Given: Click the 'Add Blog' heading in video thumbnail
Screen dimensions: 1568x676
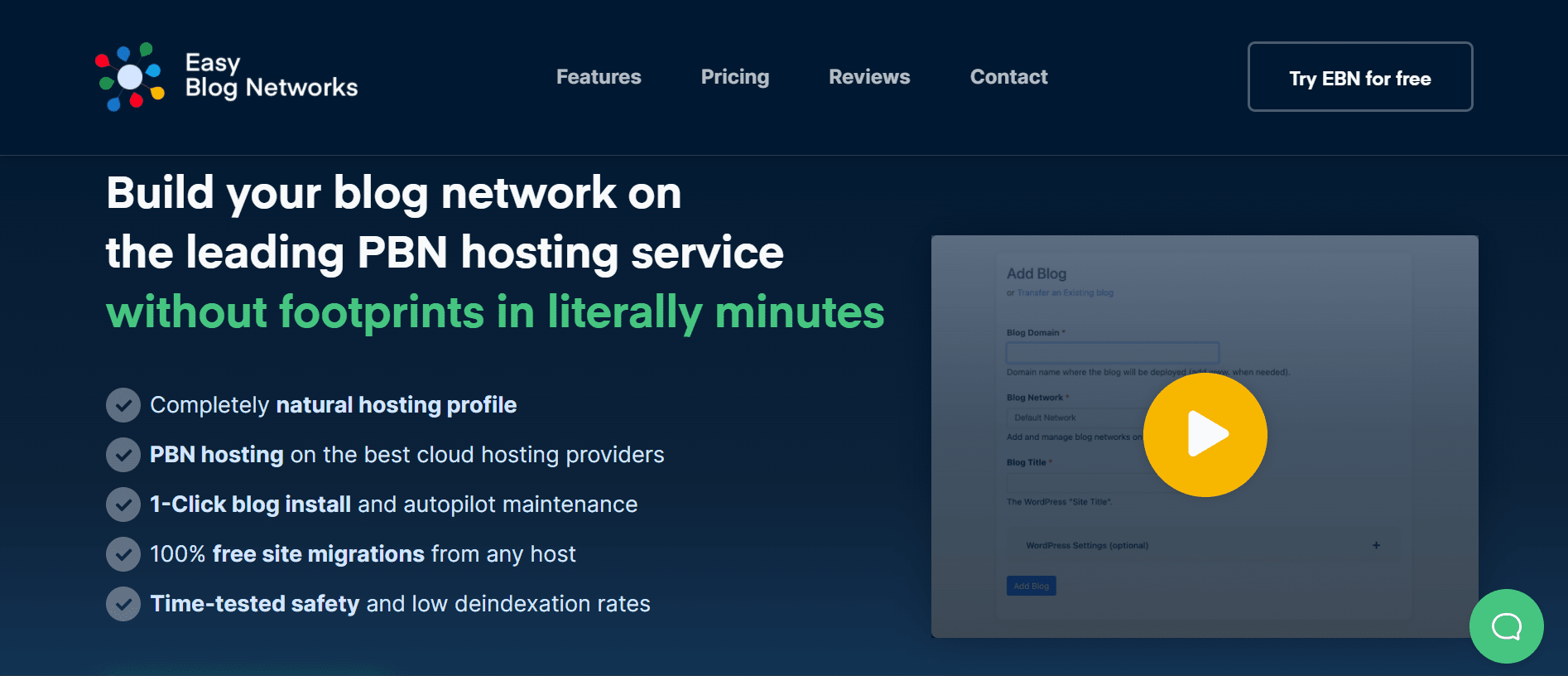Looking at the screenshot, I should coord(1037,273).
